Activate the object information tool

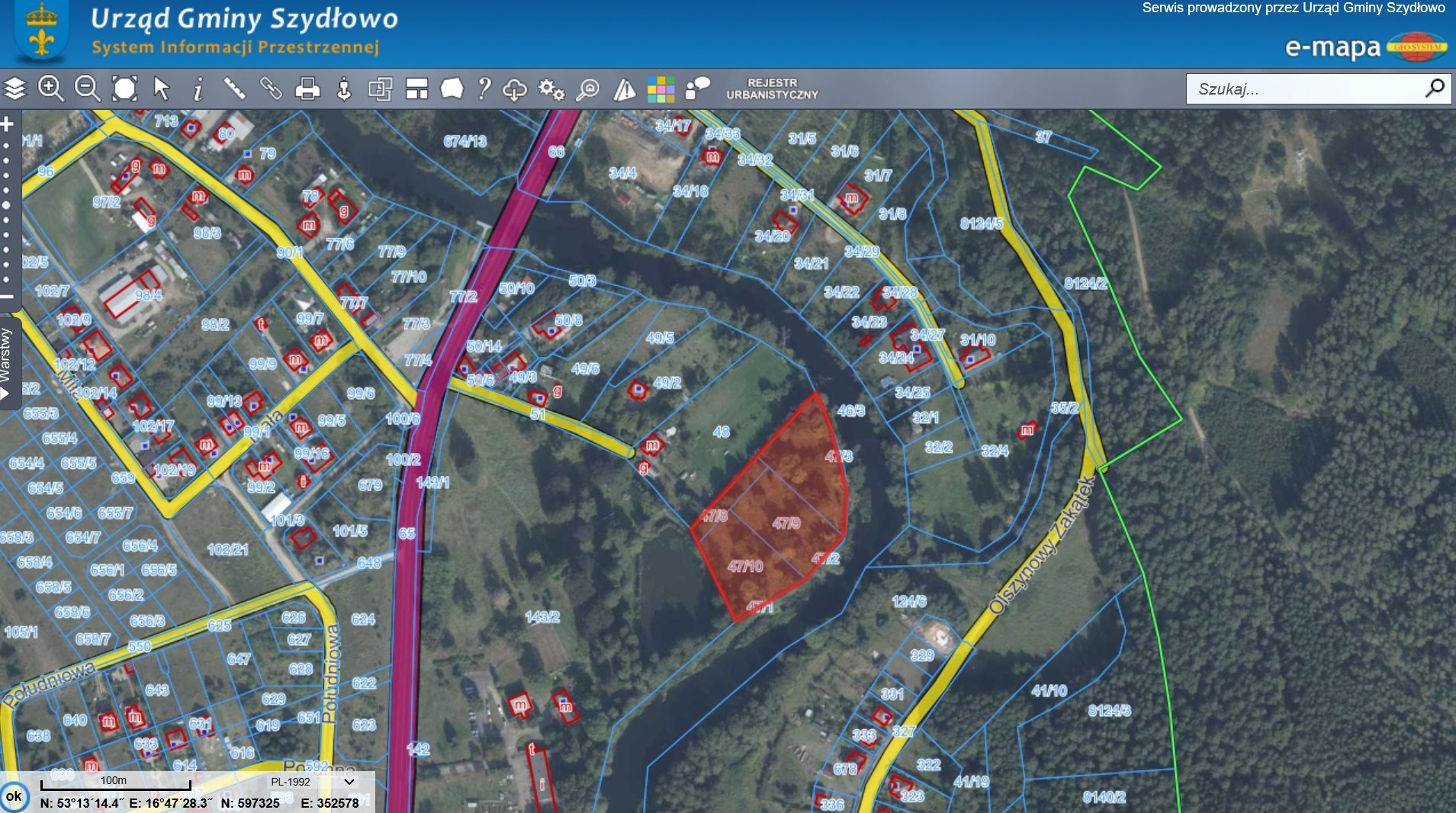[x=198, y=90]
